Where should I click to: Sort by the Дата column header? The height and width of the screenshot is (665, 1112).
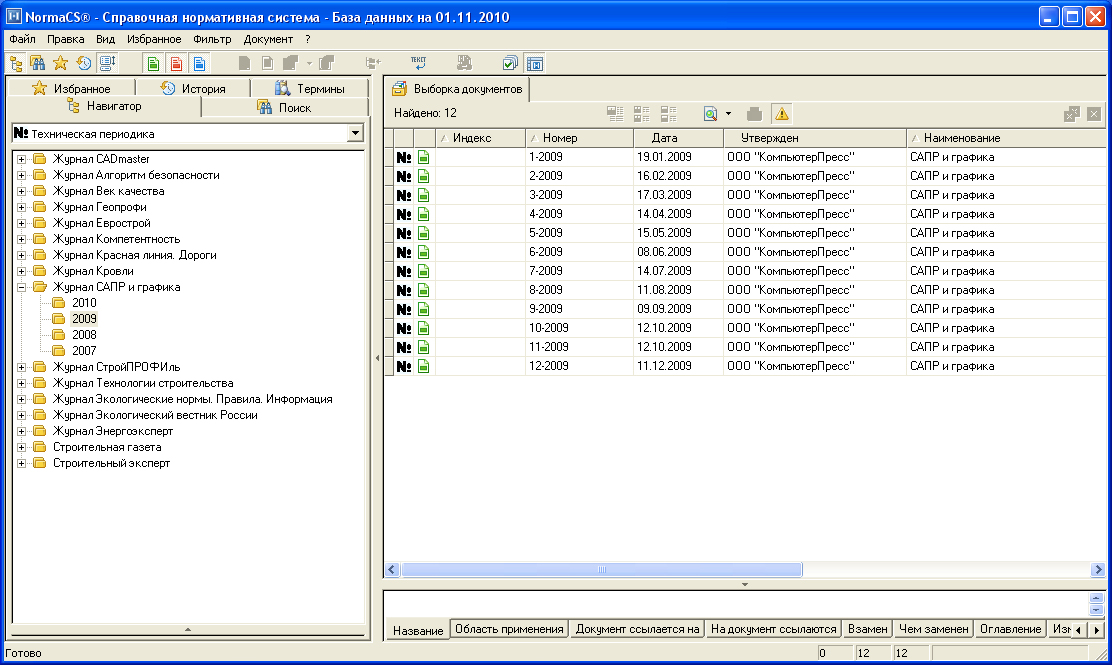coord(679,138)
